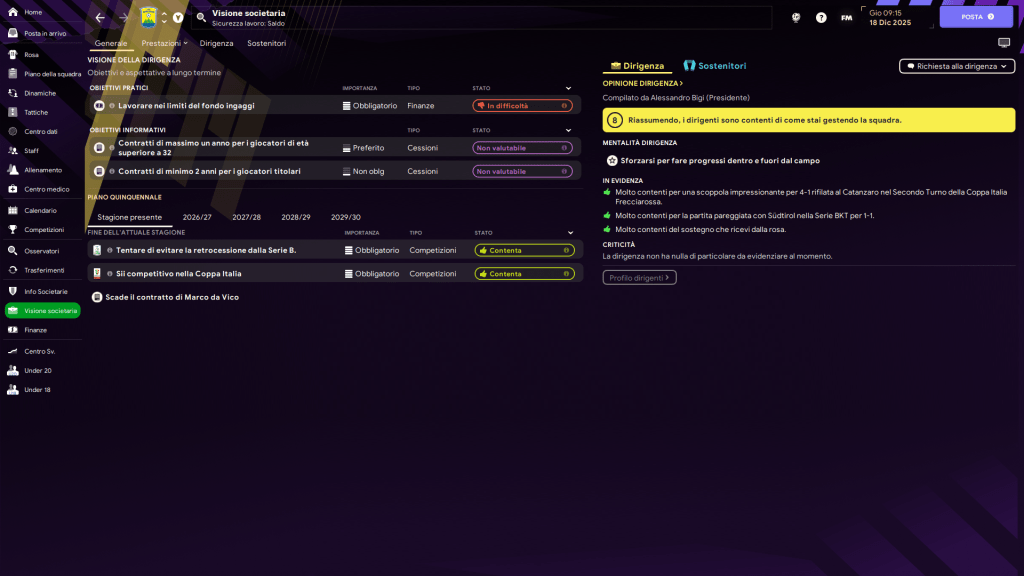The image size is (1024, 576).
Task: Open the Richiesta alla dirigenza dropdown
Action: (x=957, y=66)
